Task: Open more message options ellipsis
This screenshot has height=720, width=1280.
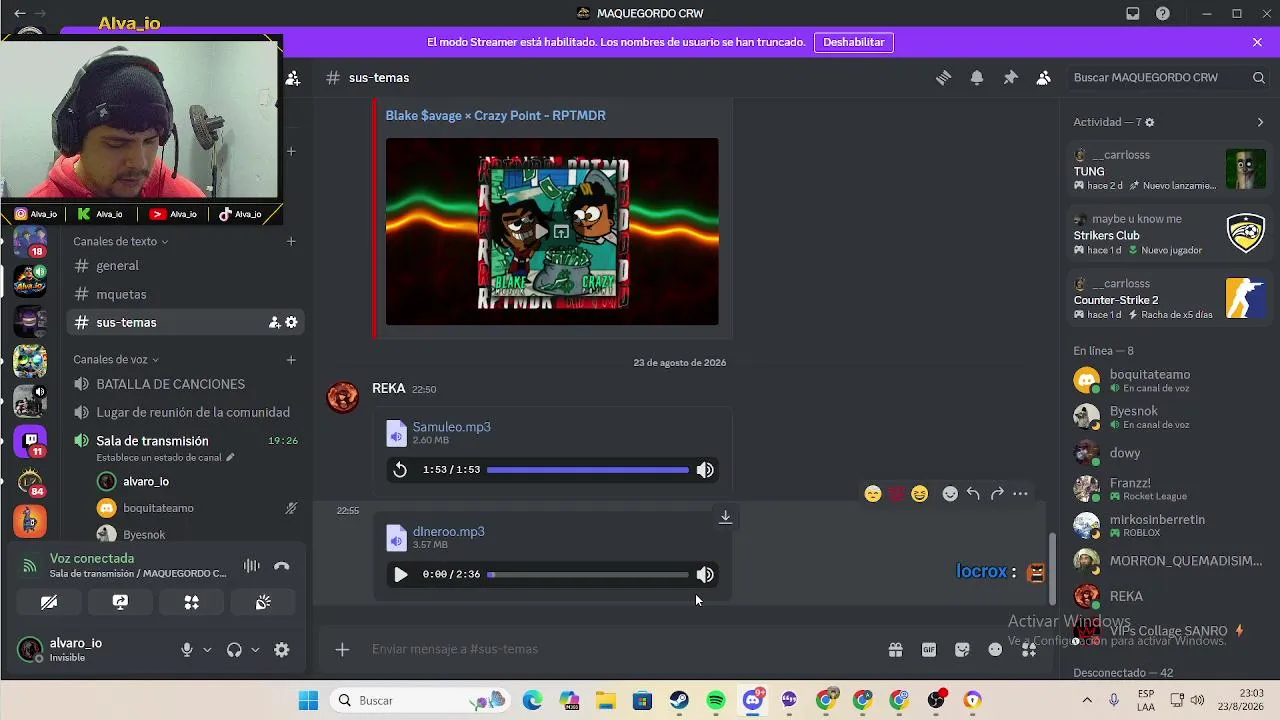Action: pyautogui.click(x=1020, y=493)
